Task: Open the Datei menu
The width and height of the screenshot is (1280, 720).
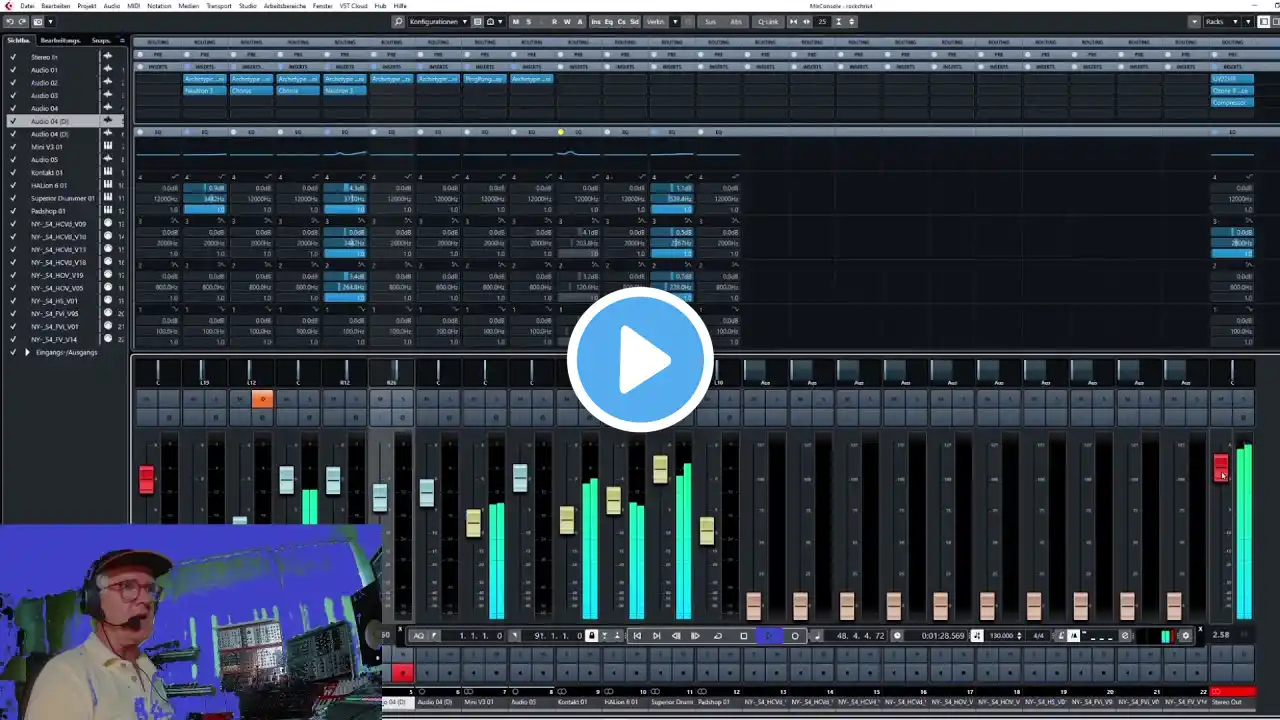Action: 27,6
